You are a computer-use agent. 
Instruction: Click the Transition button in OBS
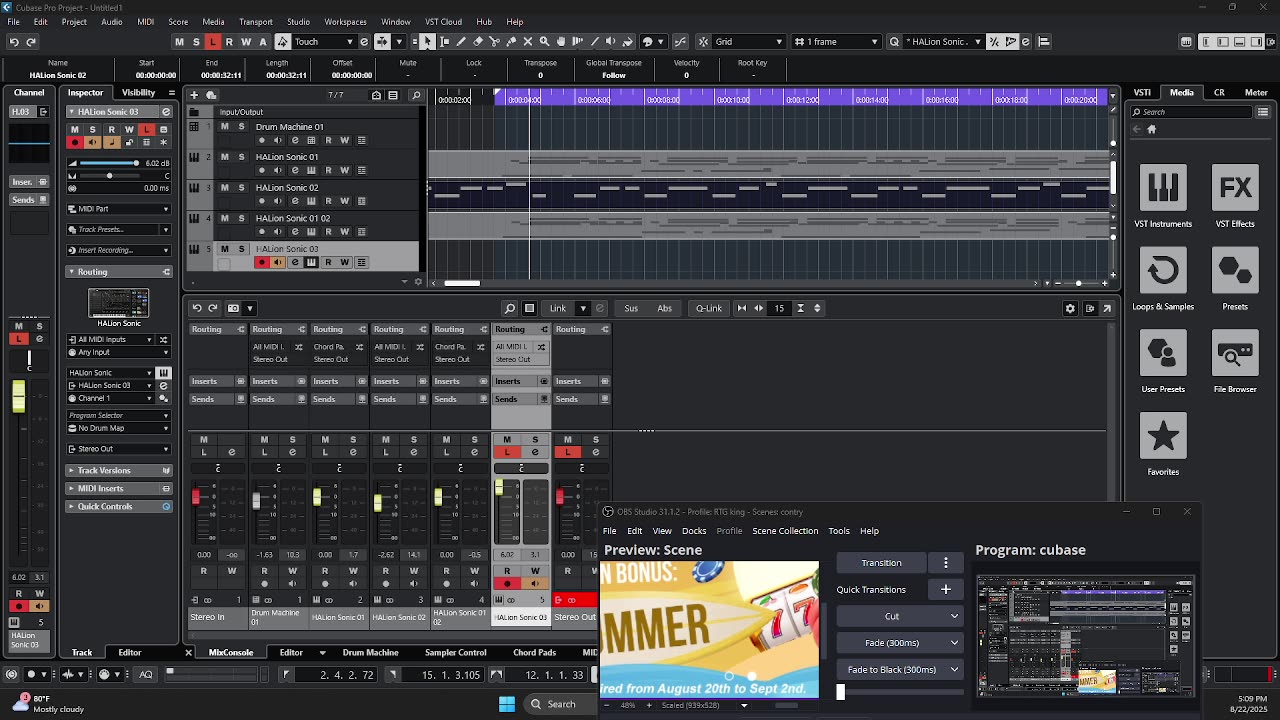881,563
